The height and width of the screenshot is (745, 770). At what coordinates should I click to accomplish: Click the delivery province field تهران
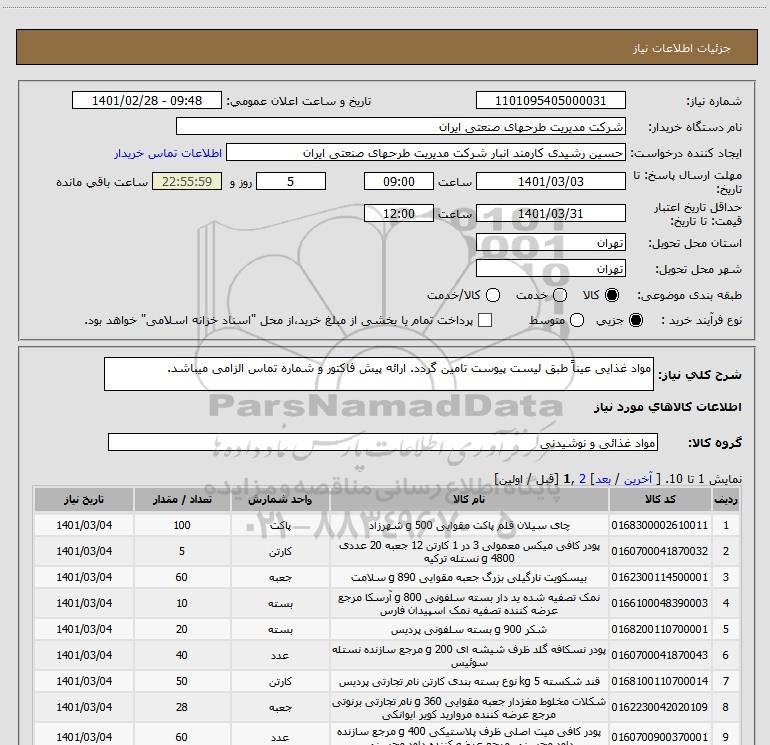550,242
